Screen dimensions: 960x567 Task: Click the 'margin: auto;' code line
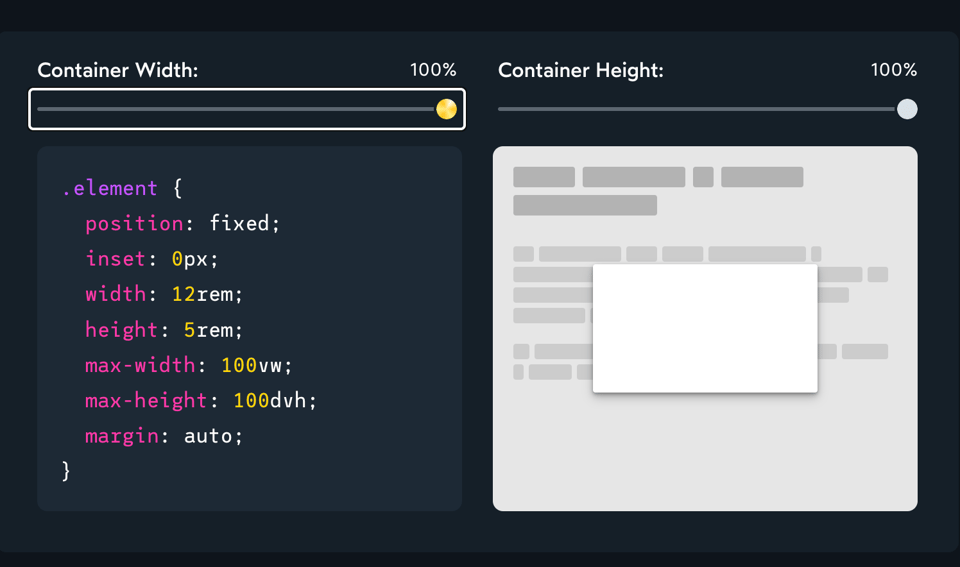point(164,436)
